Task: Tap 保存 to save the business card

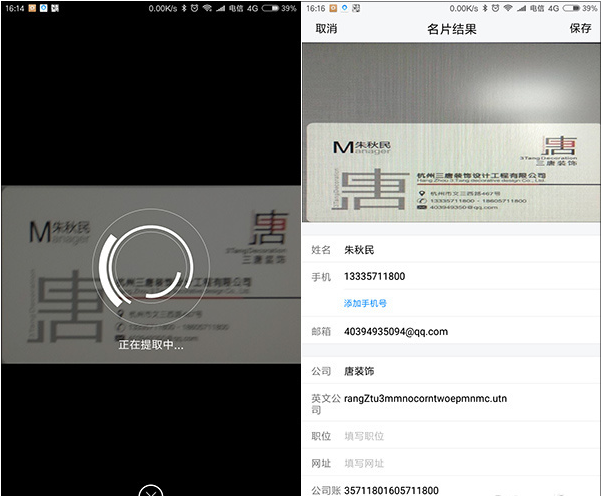Action: (x=580, y=28)
